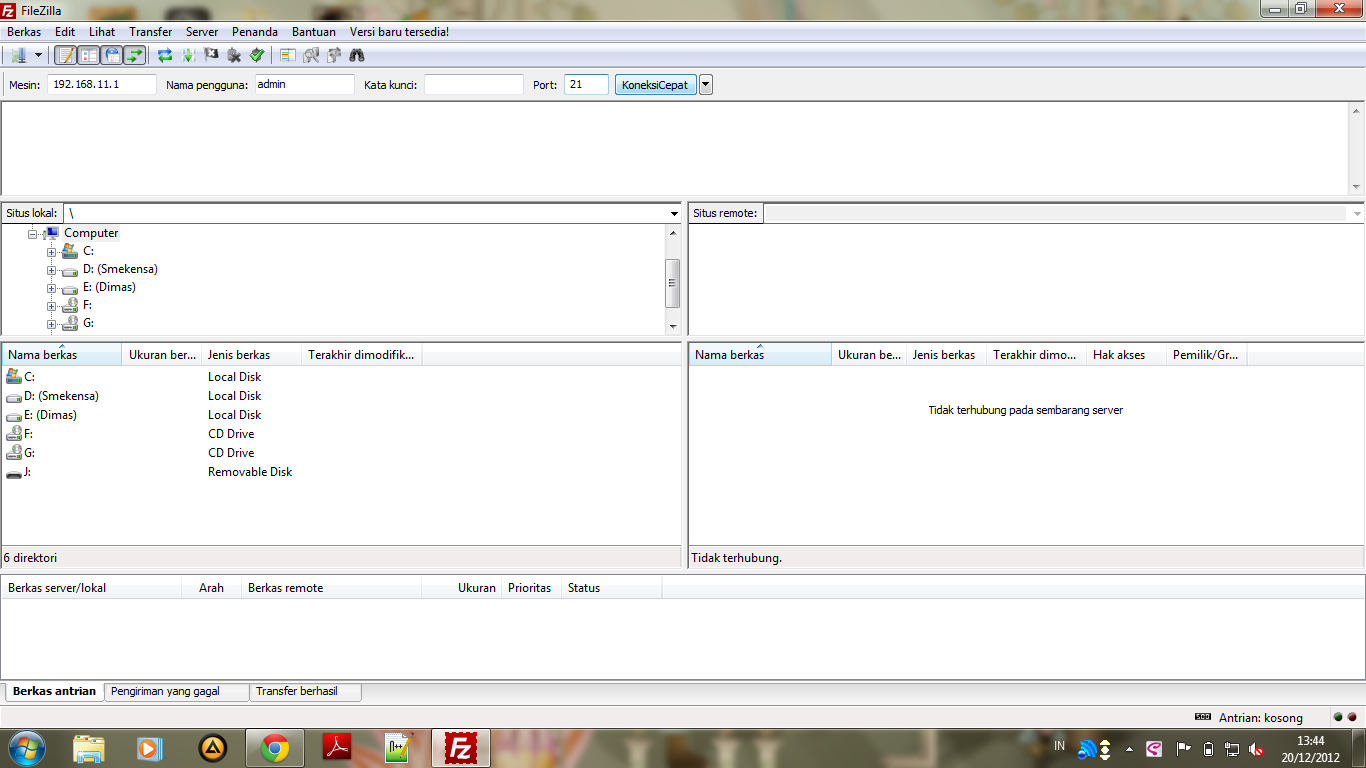Image resolution: width=1366 pixels, height=768 pixels.
Task: Open the Versi baru tersedia! menu
Action: (x=399, y=32)
